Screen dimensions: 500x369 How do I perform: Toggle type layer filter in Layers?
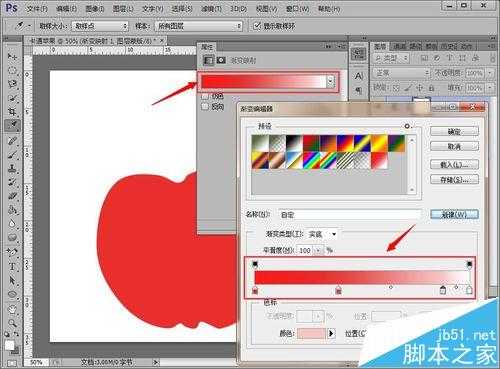[x=450, y=58]
